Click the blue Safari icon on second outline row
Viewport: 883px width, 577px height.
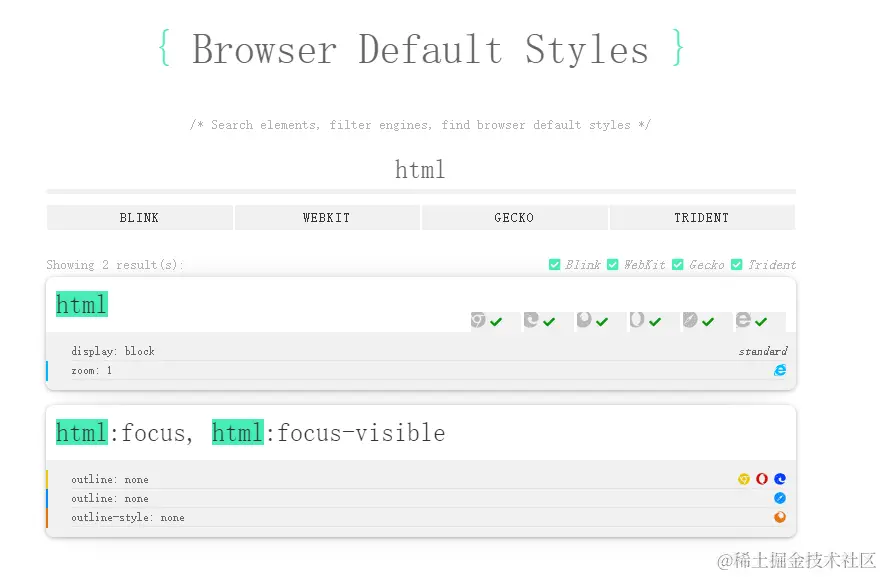click(x=780, y=498)
